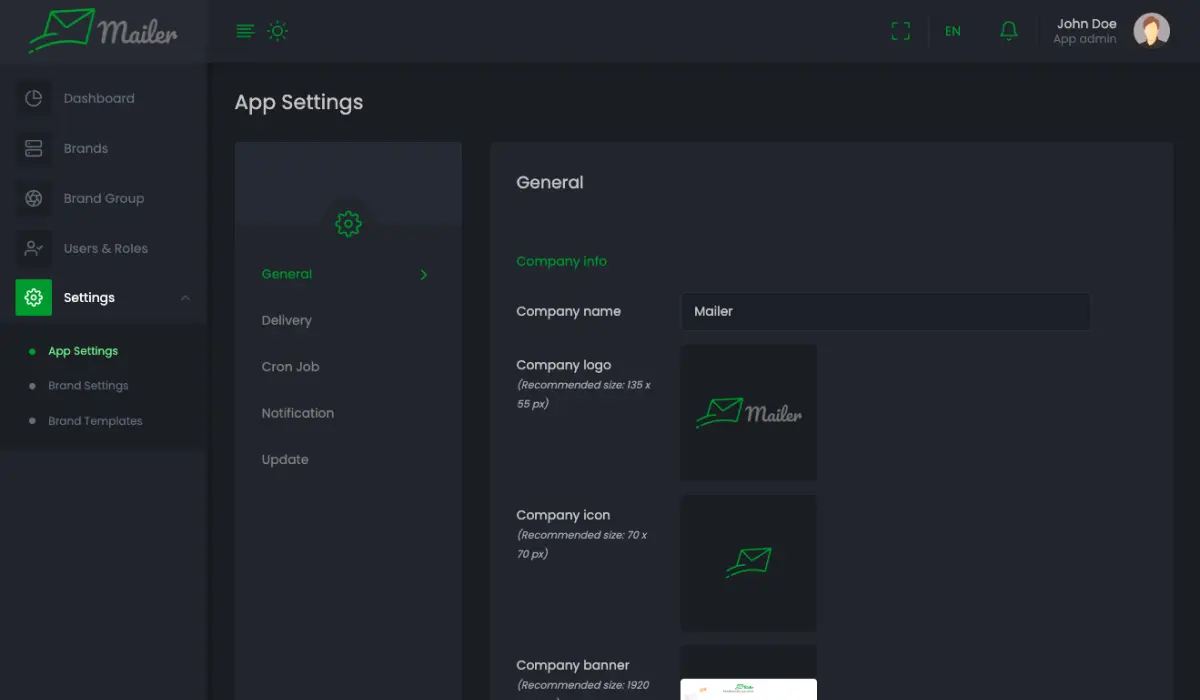Screen dimensions: 1200x700
Task: Toggle light mode with the sun icon
Action: (278, 31)
